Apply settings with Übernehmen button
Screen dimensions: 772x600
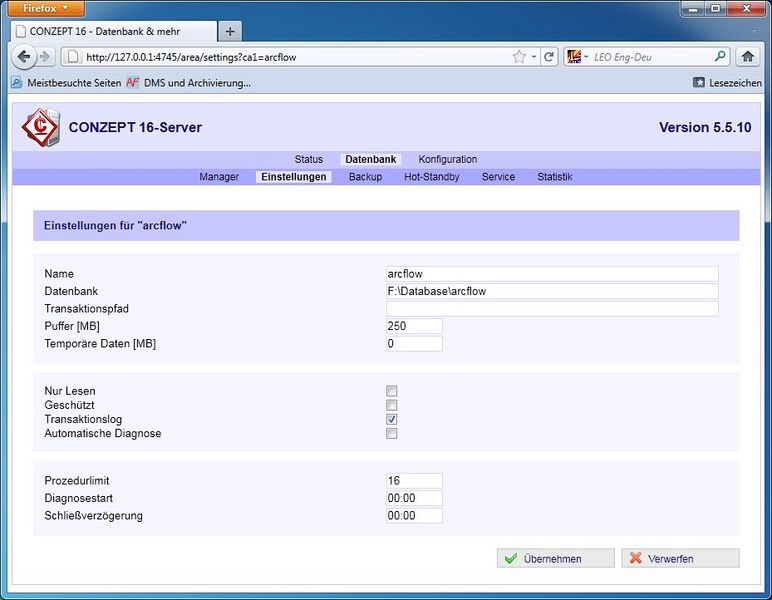555,559
